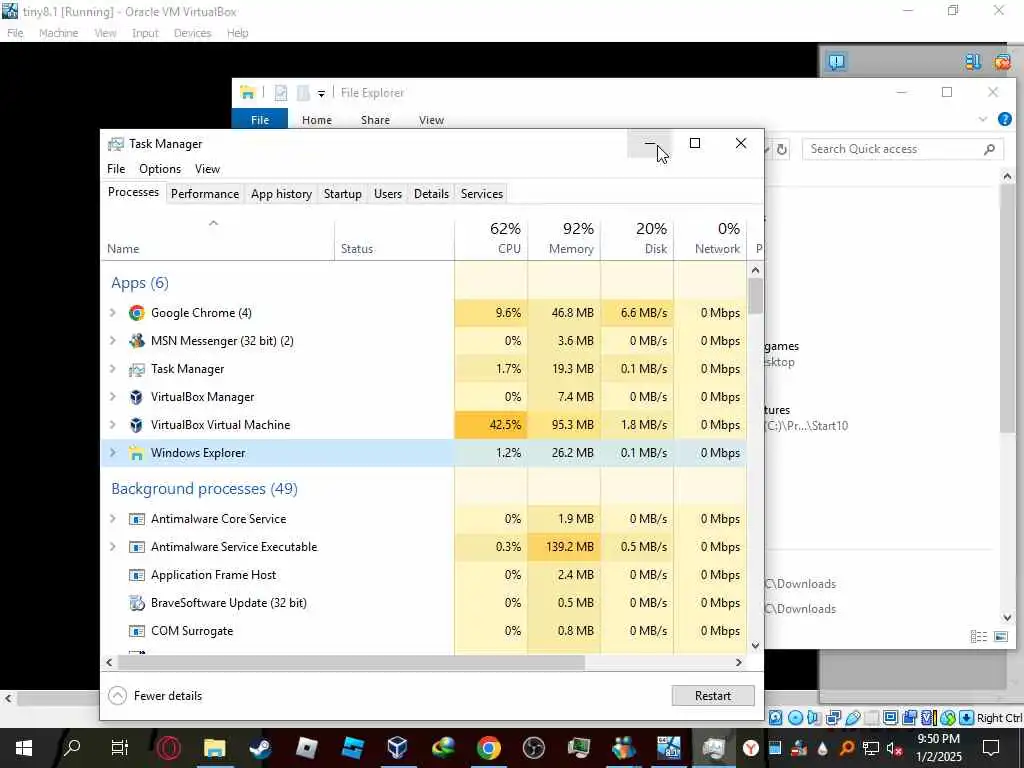Click the muted volume speaker tray icon
Screen dimensions: 1024x768
[893, 749]
